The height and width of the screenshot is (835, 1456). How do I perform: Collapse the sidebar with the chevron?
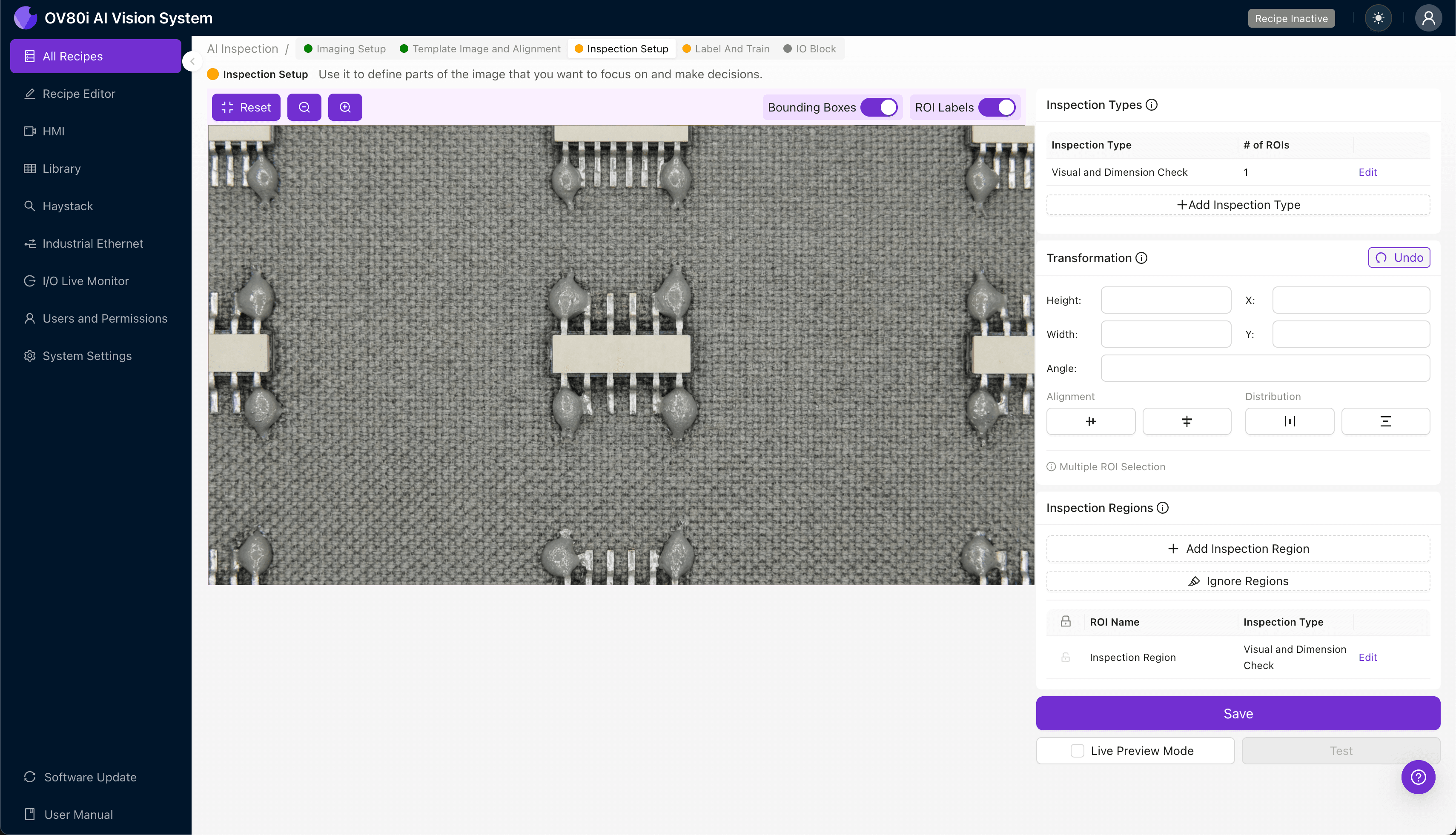(x=193, y=61)
